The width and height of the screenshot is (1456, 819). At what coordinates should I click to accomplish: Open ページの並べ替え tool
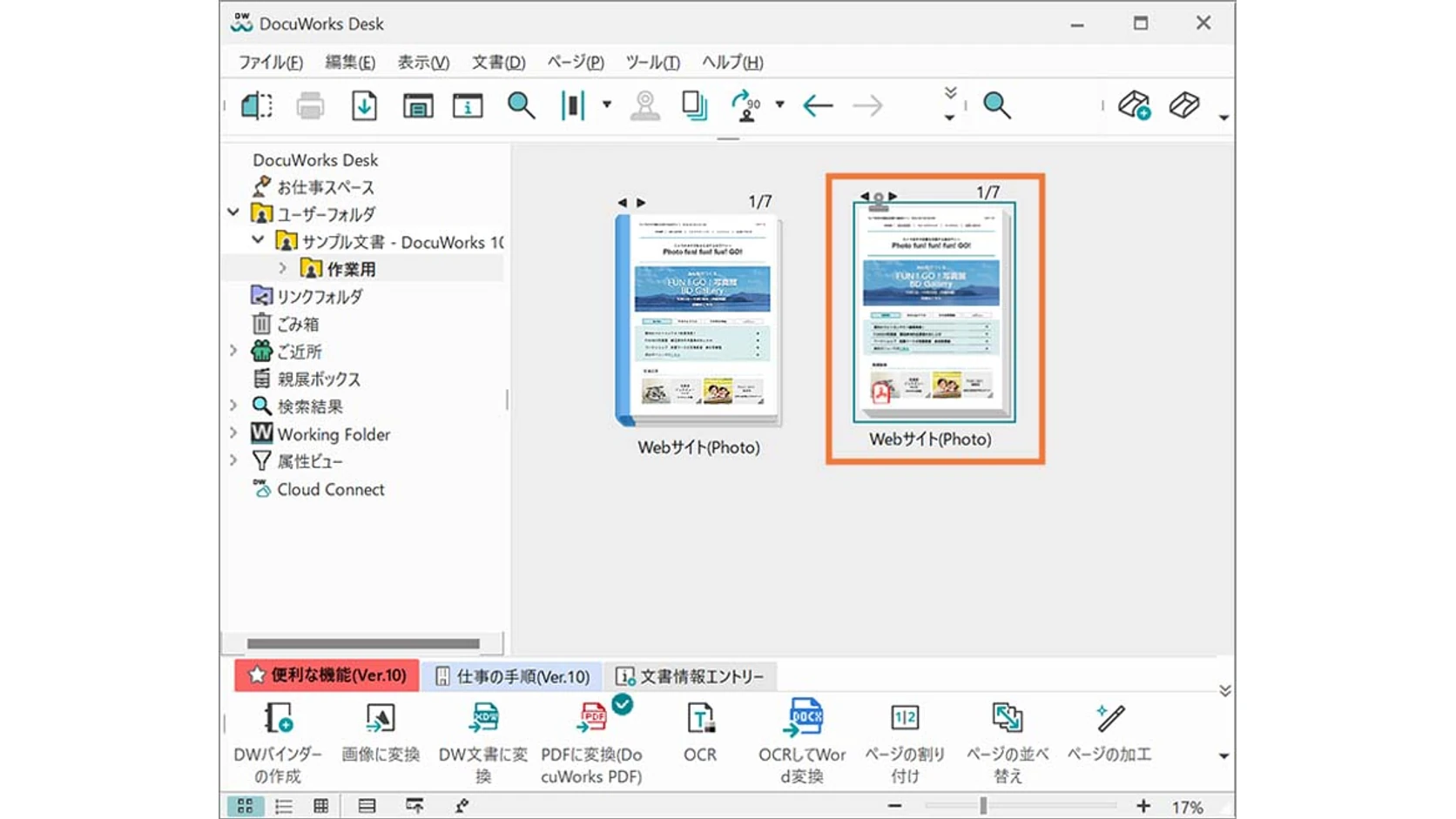[x=1008, y=742]
